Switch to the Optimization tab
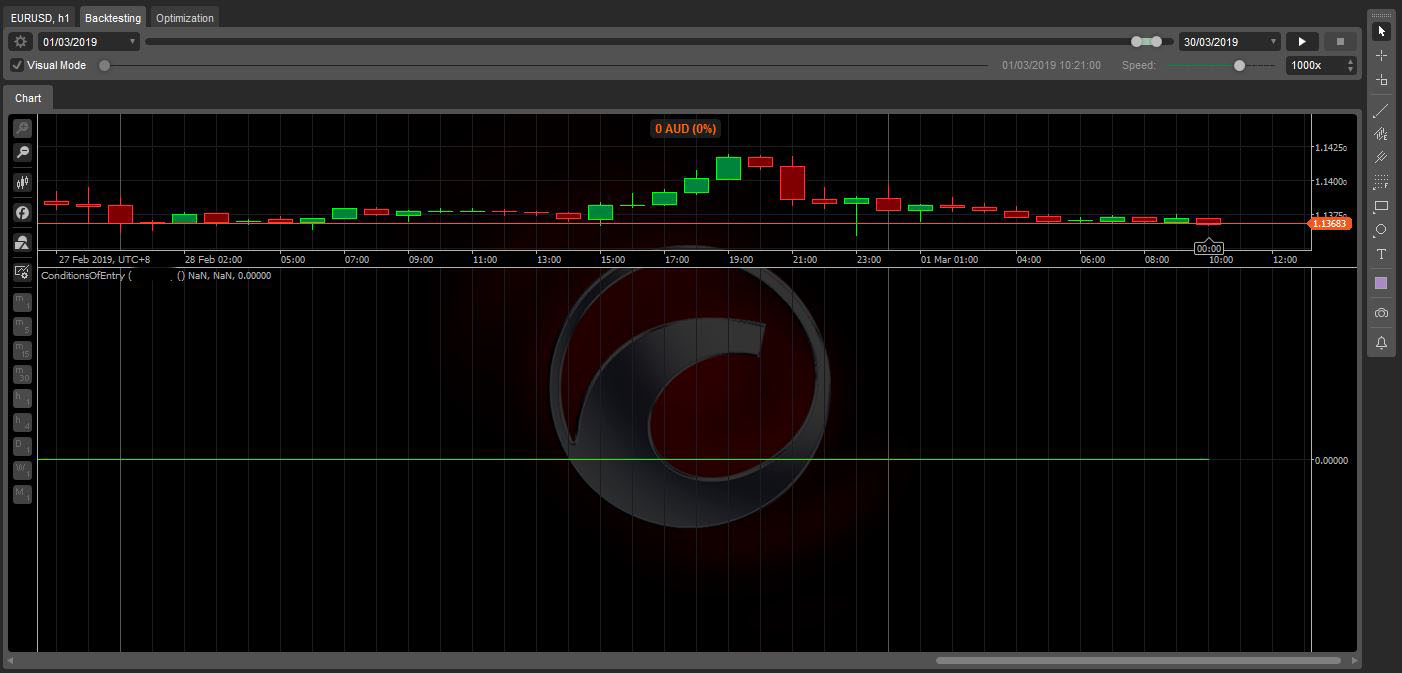This screenshot has width=1402, height=673. point(185,18)
